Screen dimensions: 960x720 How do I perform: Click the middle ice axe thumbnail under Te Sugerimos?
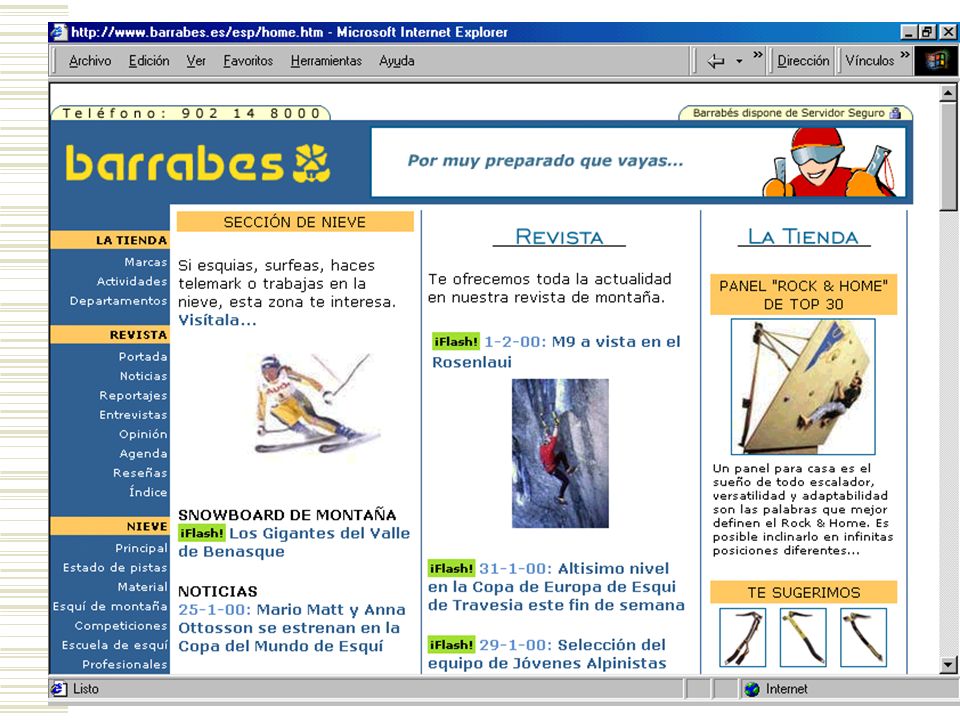[x=803, y=637]
